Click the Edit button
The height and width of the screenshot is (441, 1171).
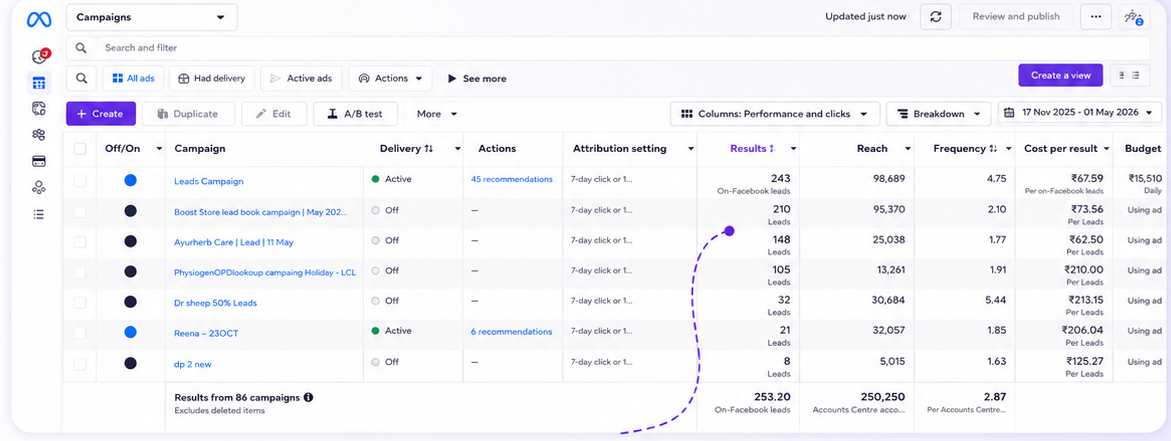click(x=273, y=113)
